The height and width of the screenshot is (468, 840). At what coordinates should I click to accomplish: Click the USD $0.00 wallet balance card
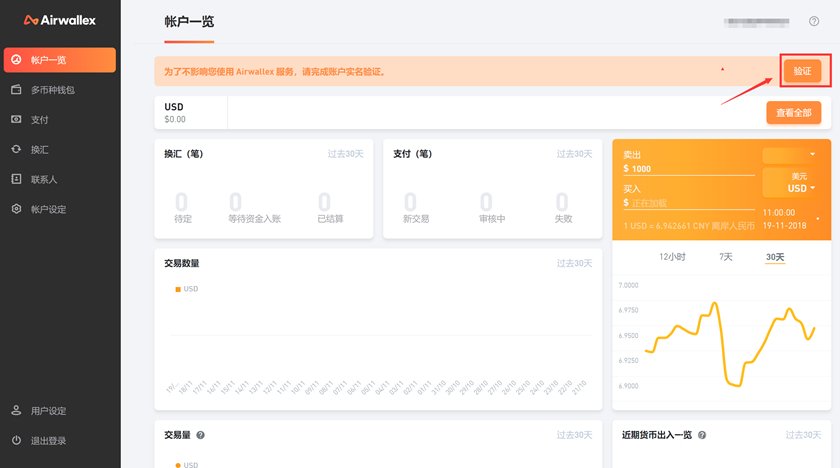(x=191, y=112)
